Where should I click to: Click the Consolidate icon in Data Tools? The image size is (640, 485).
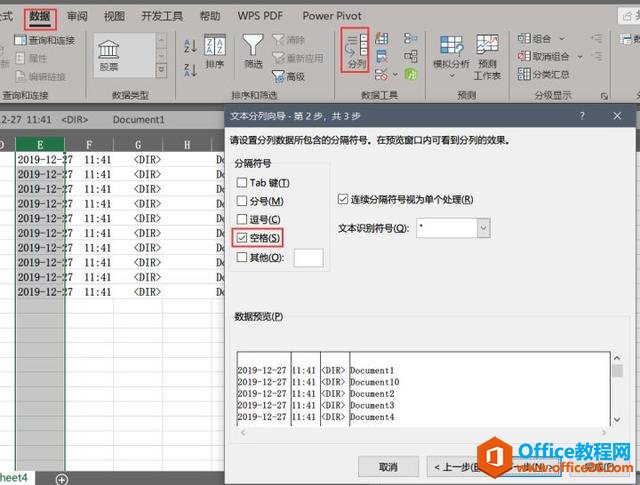411,39
